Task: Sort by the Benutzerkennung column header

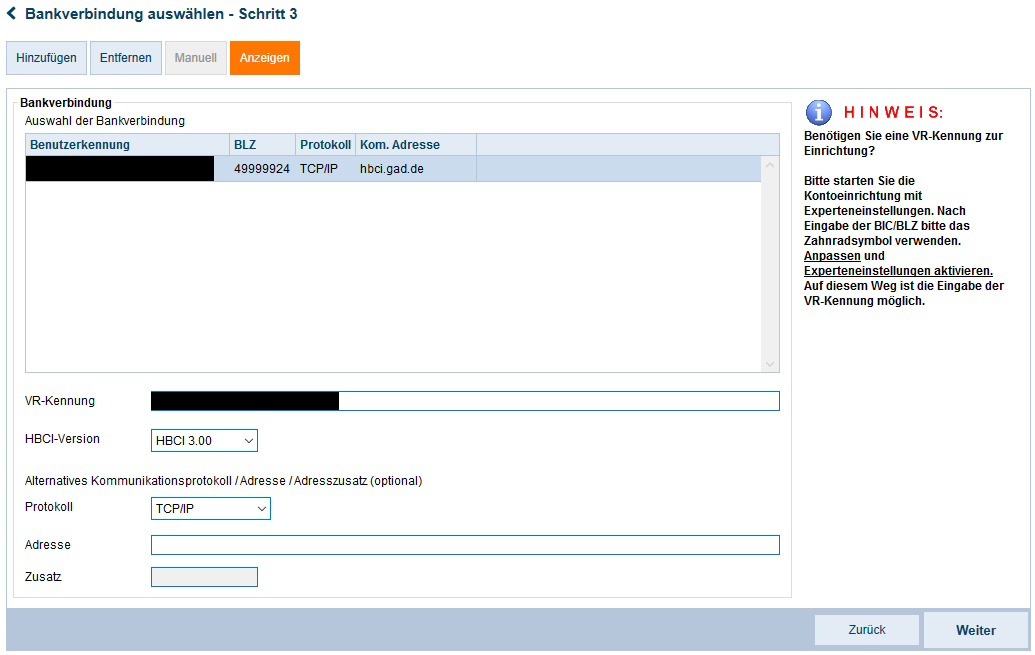Action: pyautogui.click(x=127, y=145)
